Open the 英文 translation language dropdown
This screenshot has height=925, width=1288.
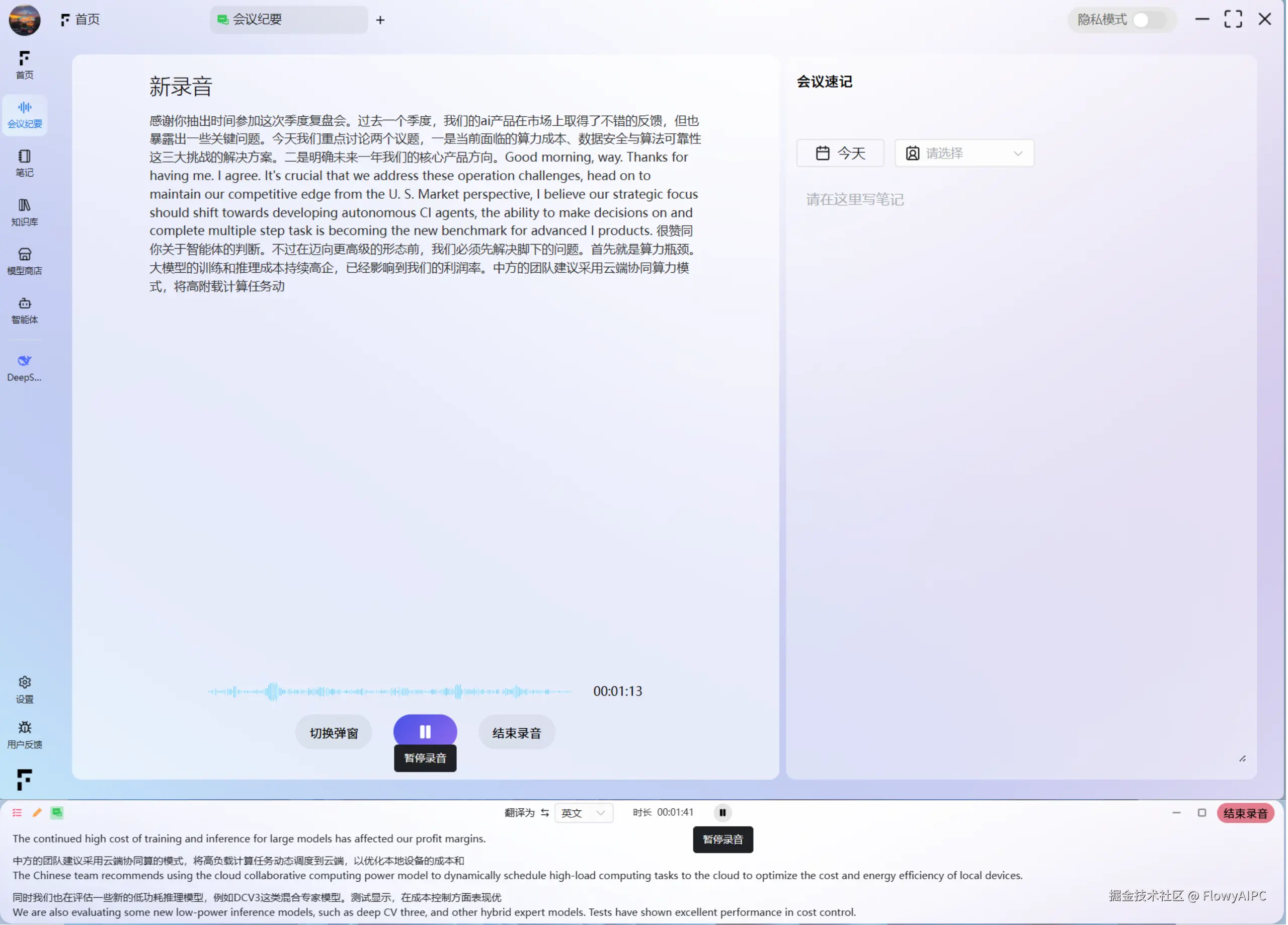583,813
